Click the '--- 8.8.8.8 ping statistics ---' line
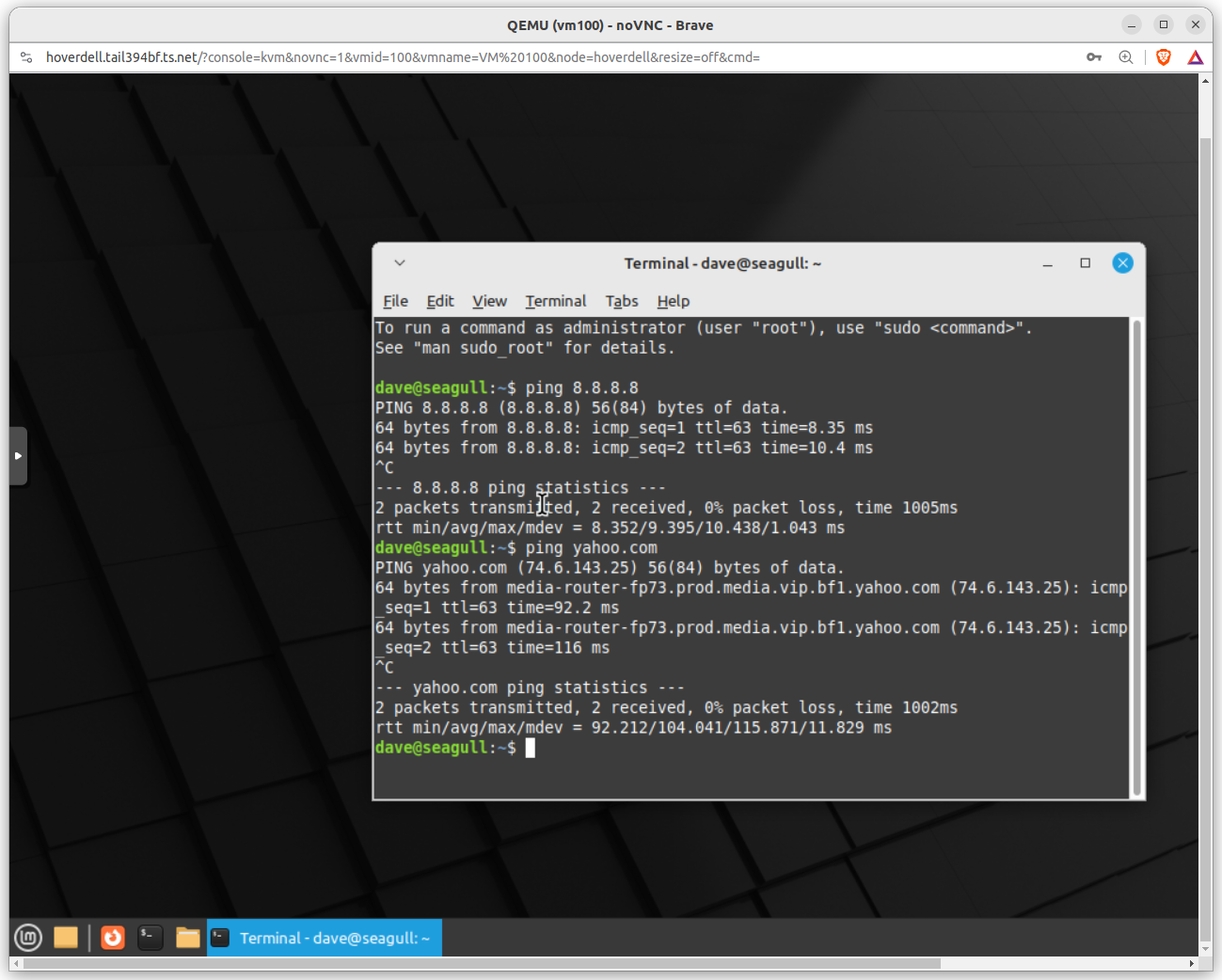The height and width of the screenshot is (980, 1222). tap(520, 487)
